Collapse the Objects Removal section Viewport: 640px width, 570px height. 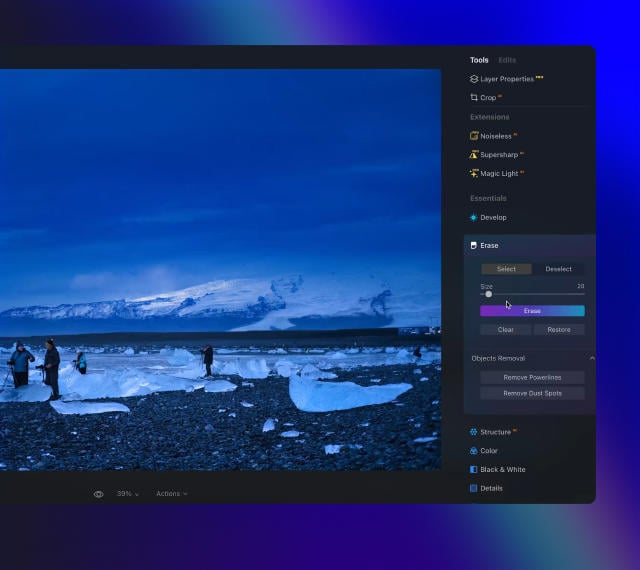[592, 358]
